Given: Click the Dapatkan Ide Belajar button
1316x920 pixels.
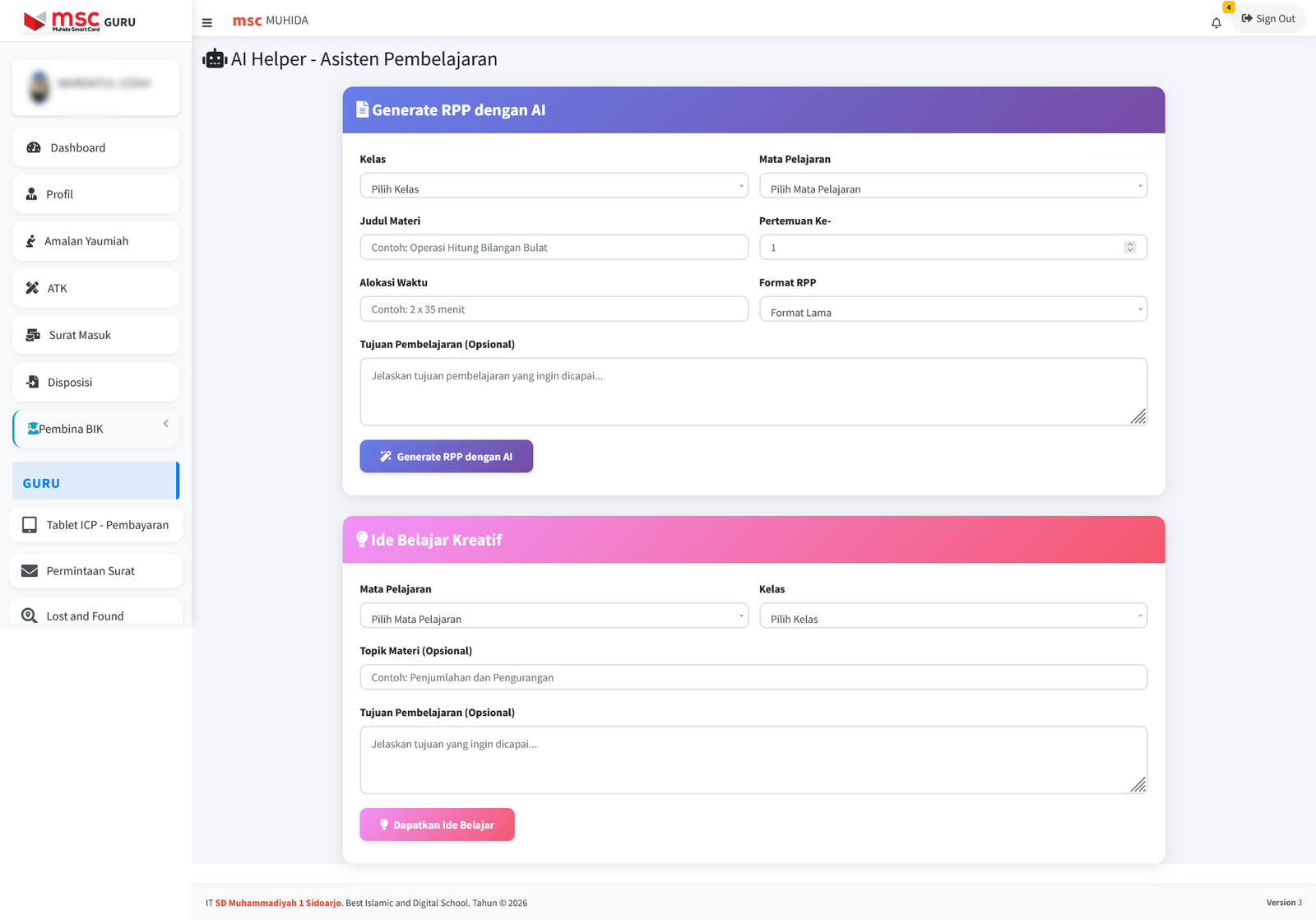Looking at the screenshot, I should click(437, 825).
